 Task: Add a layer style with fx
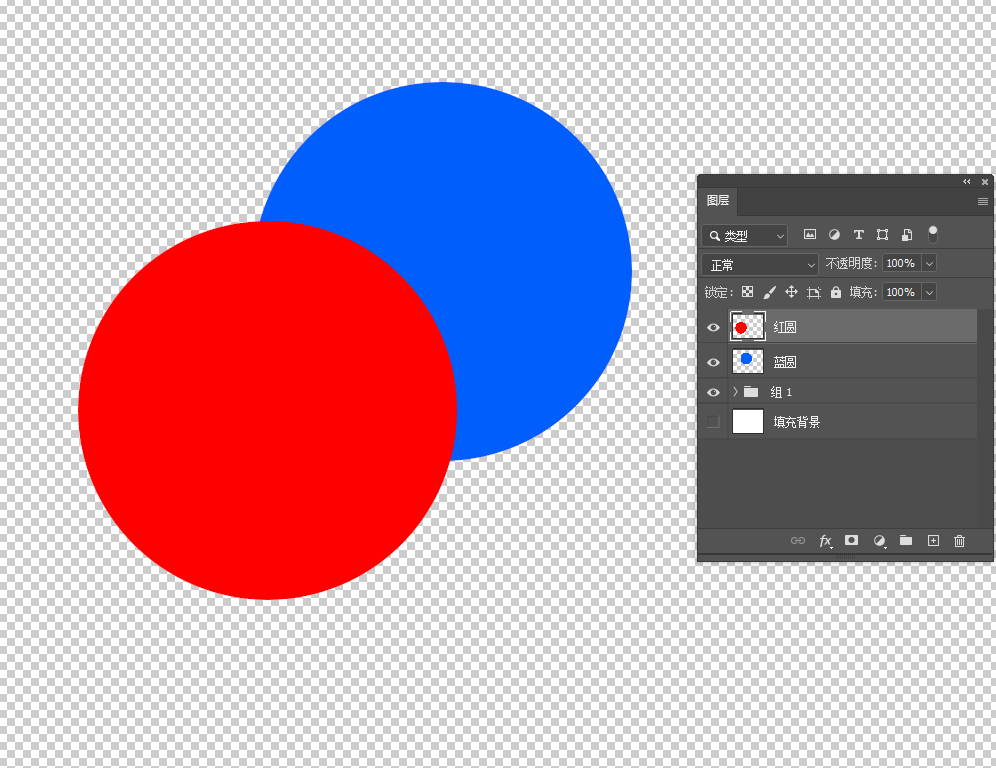[x=825, y=541]
